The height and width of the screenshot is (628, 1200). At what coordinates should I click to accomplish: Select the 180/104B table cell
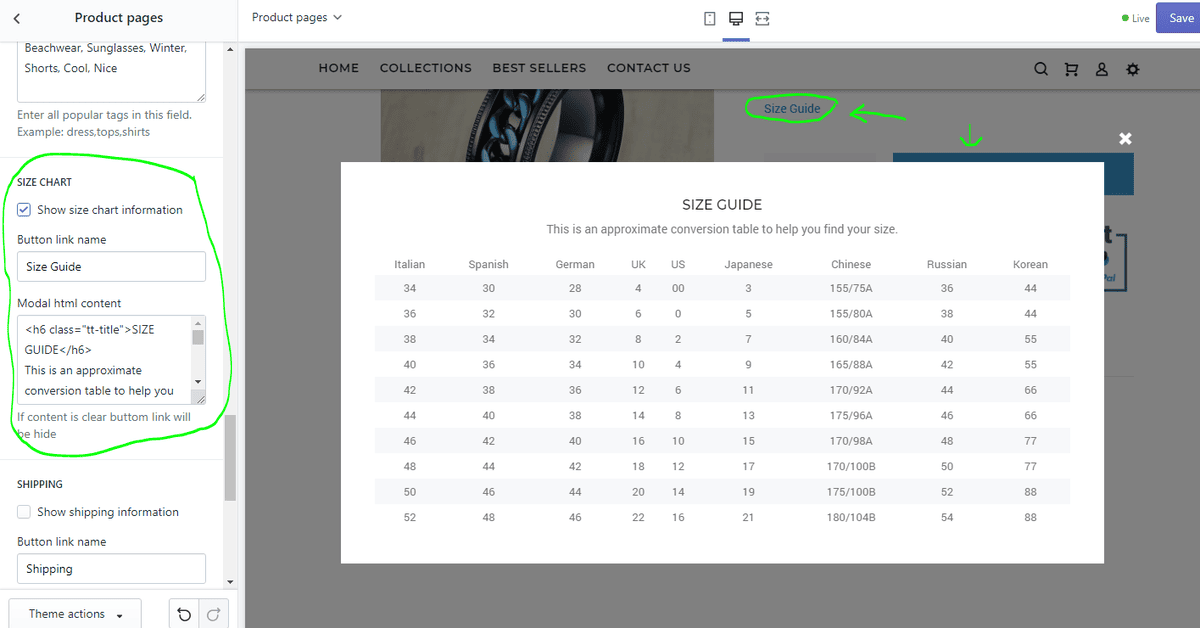point(851,518)
